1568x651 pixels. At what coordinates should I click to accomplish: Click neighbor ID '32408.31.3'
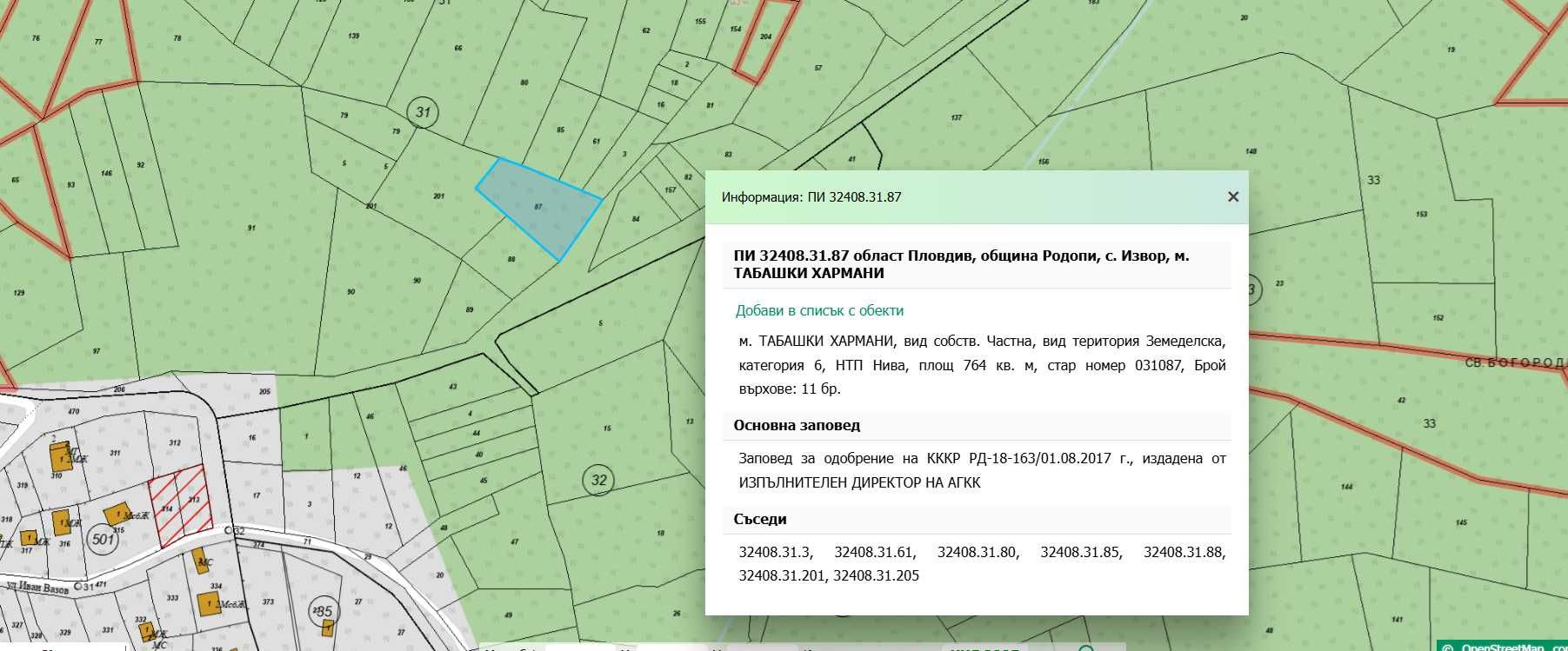coord(775,552)
